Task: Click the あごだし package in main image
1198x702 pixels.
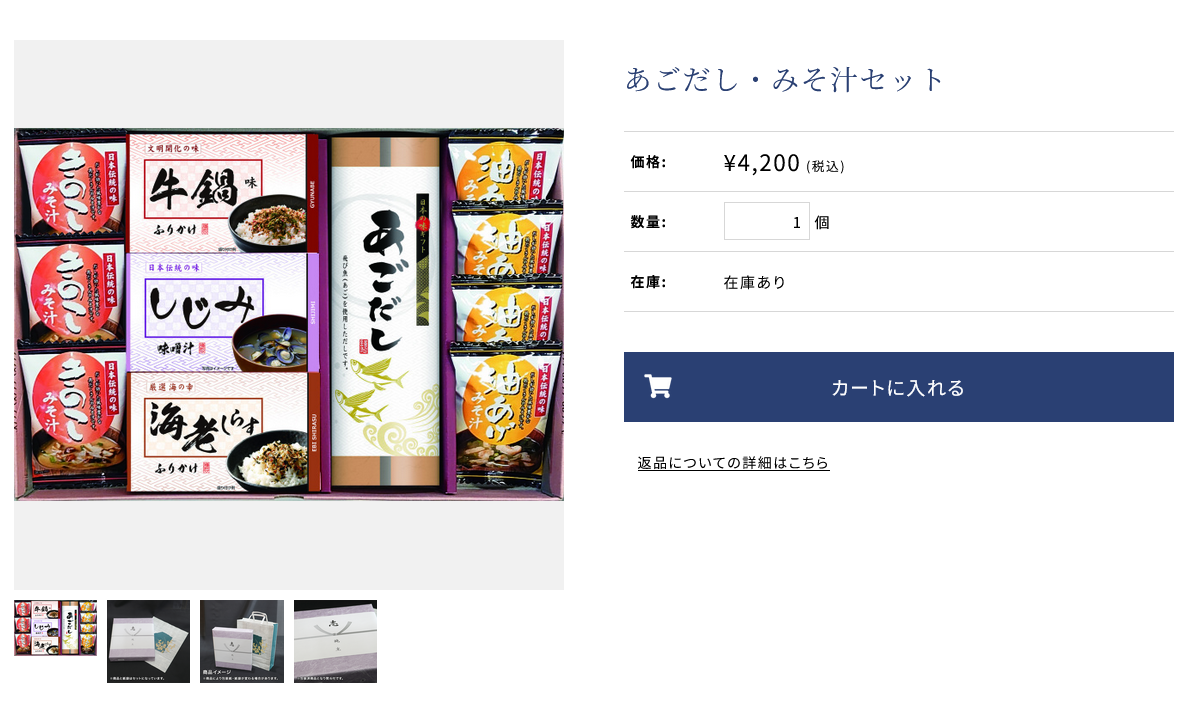Action: click(x=386, y=312)
